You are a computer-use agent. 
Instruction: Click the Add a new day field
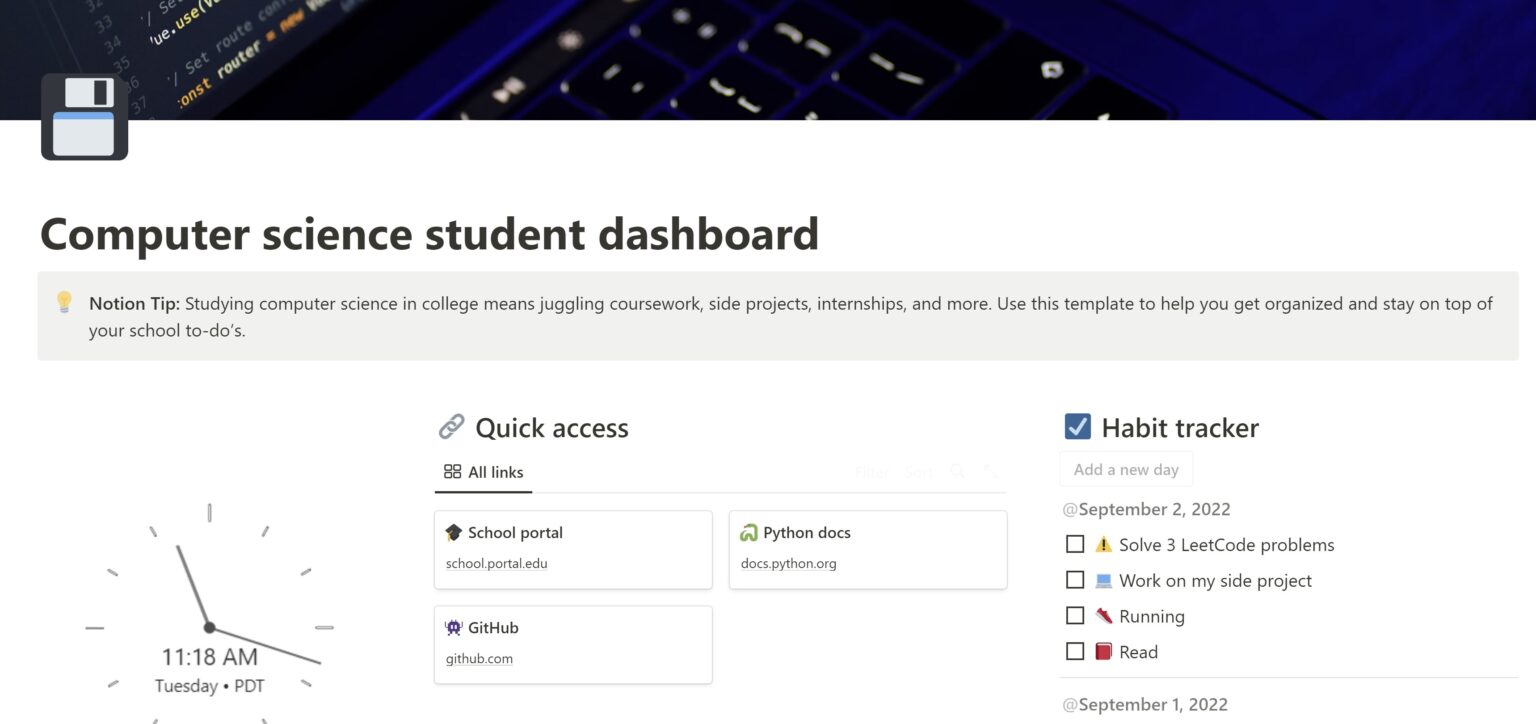coord(1126,468)
